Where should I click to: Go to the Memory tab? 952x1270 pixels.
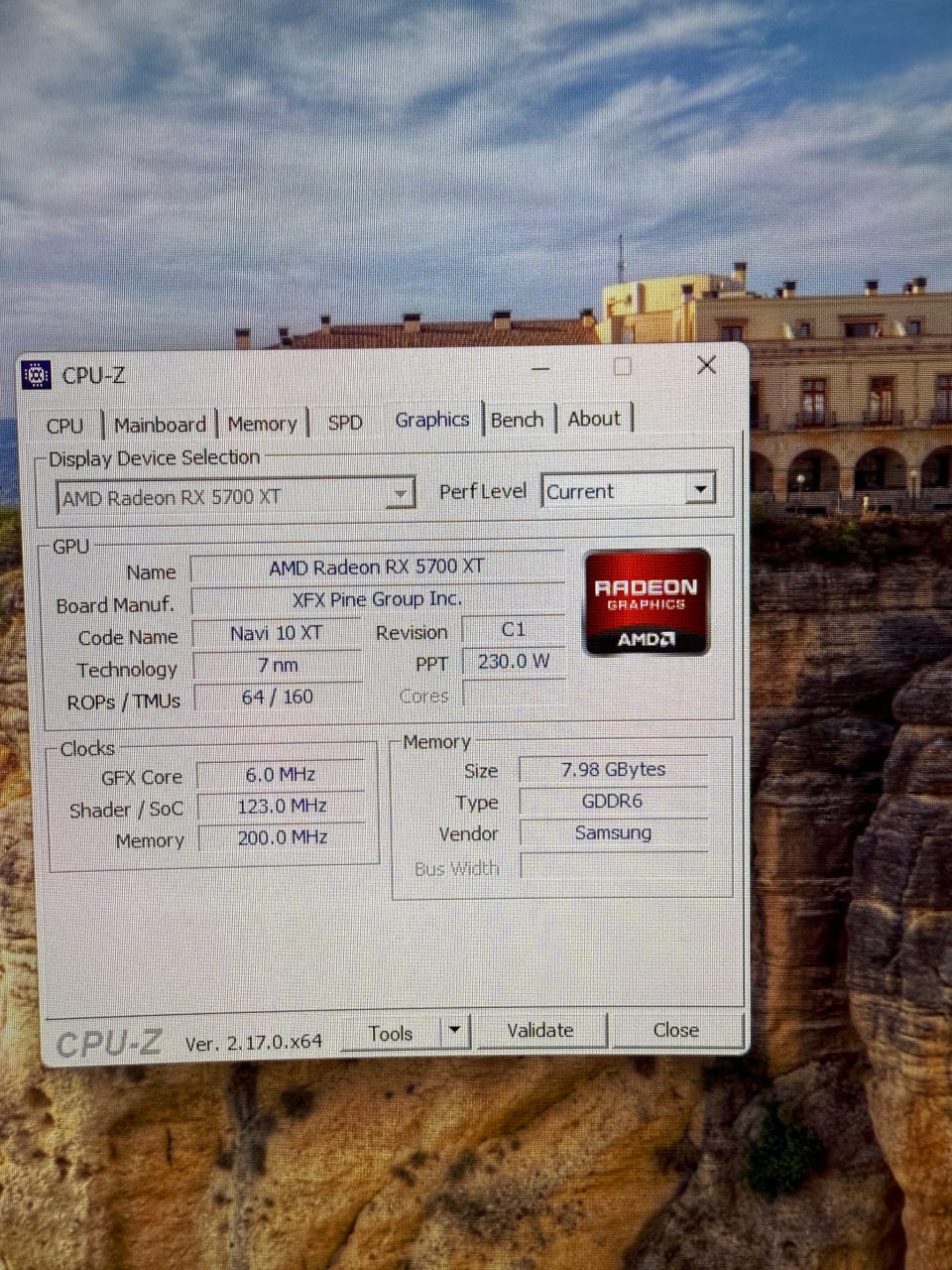pos(262,424)
